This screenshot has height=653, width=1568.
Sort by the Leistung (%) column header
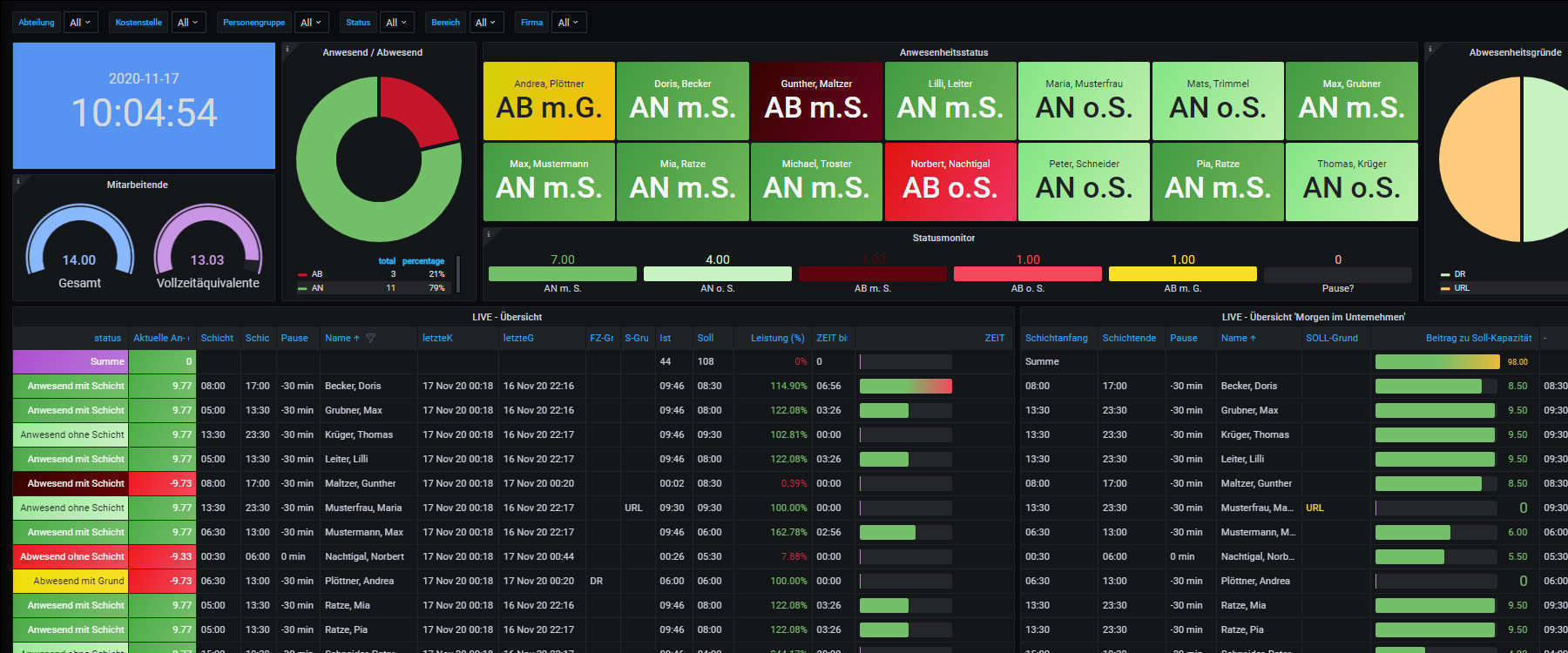[777, 338]
